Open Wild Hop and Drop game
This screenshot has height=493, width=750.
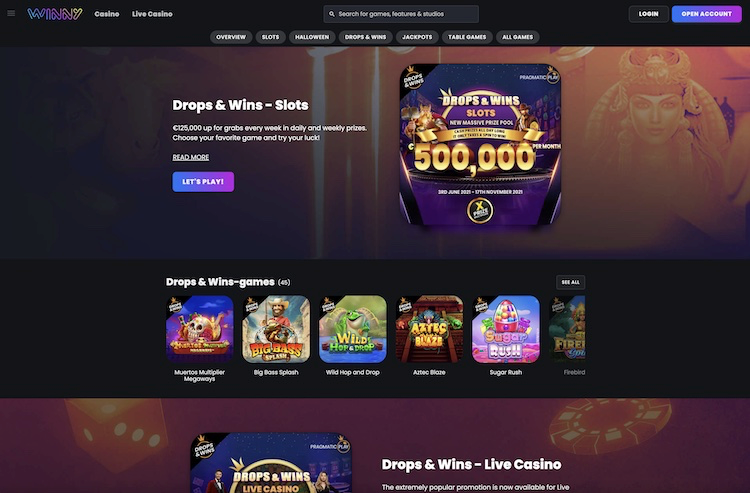pos(353,329)
